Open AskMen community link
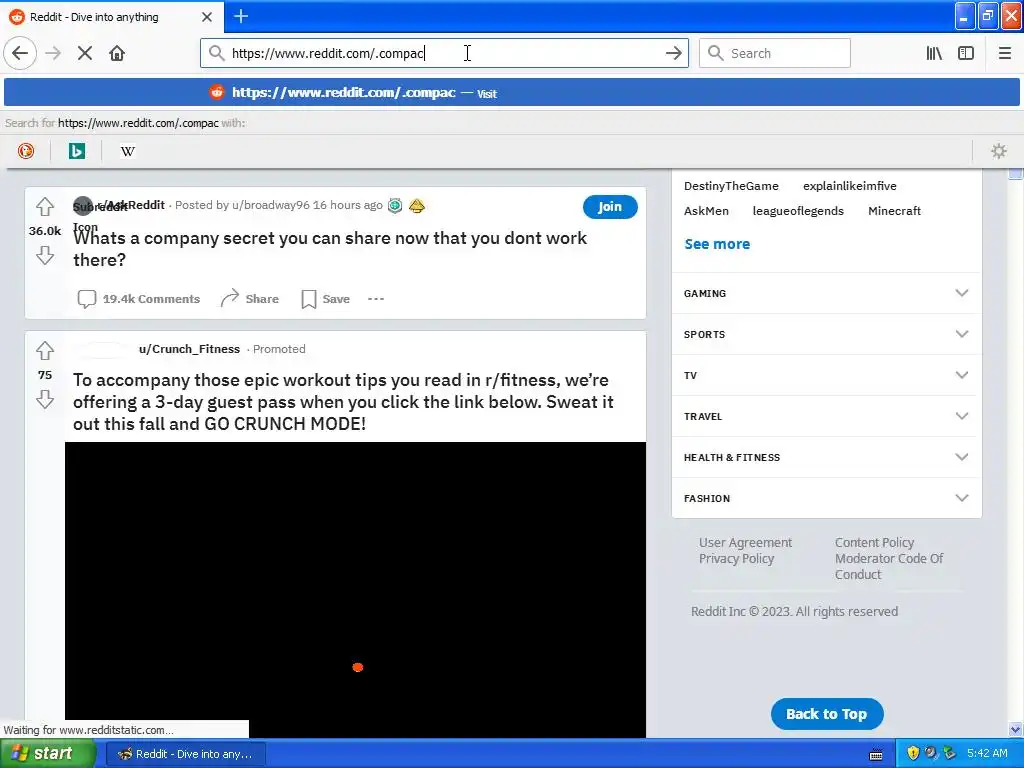1024x768 pixels. click(x=706, y=211)
